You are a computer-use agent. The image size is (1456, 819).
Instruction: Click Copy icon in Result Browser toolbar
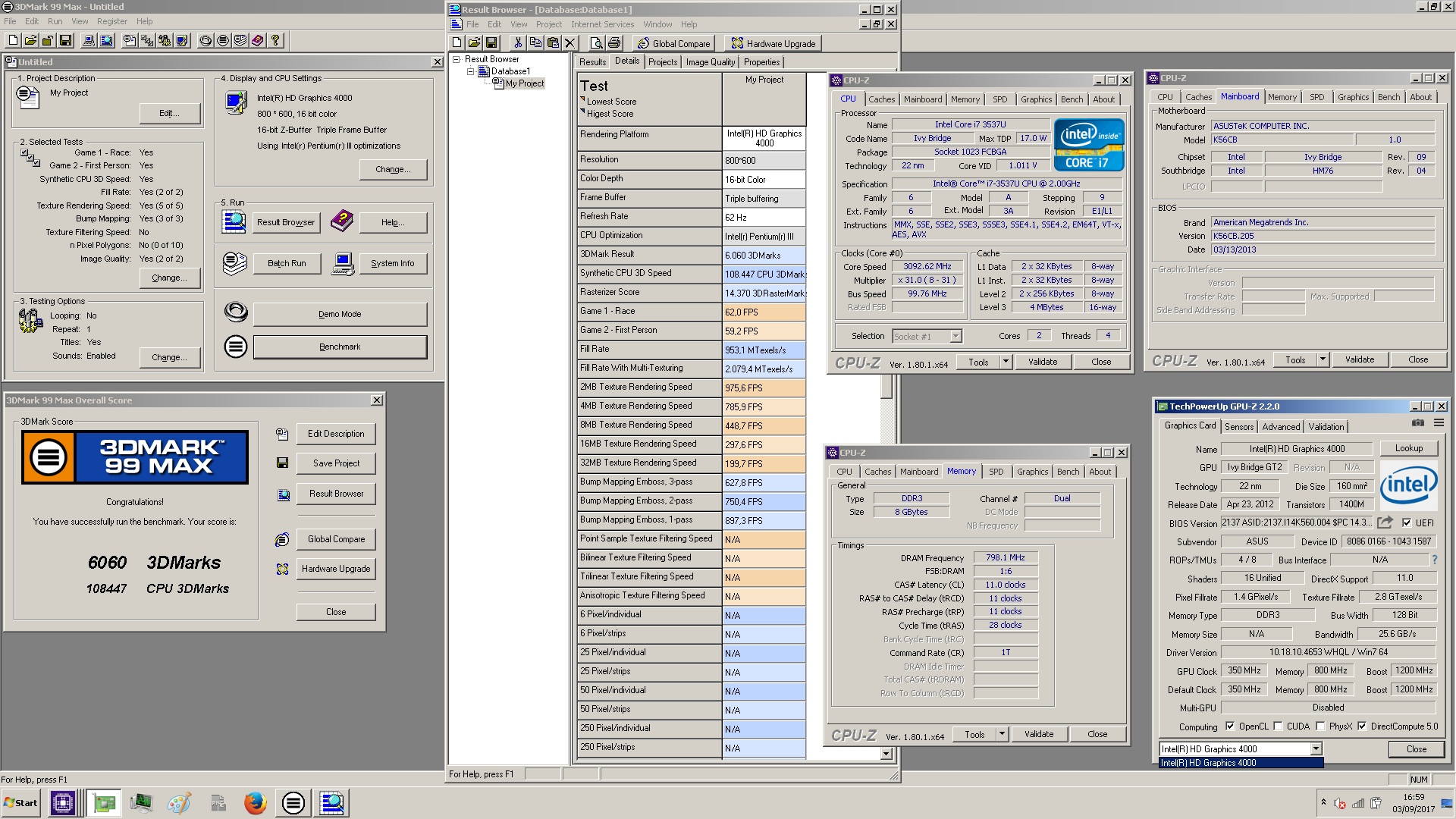coord(535,43)
